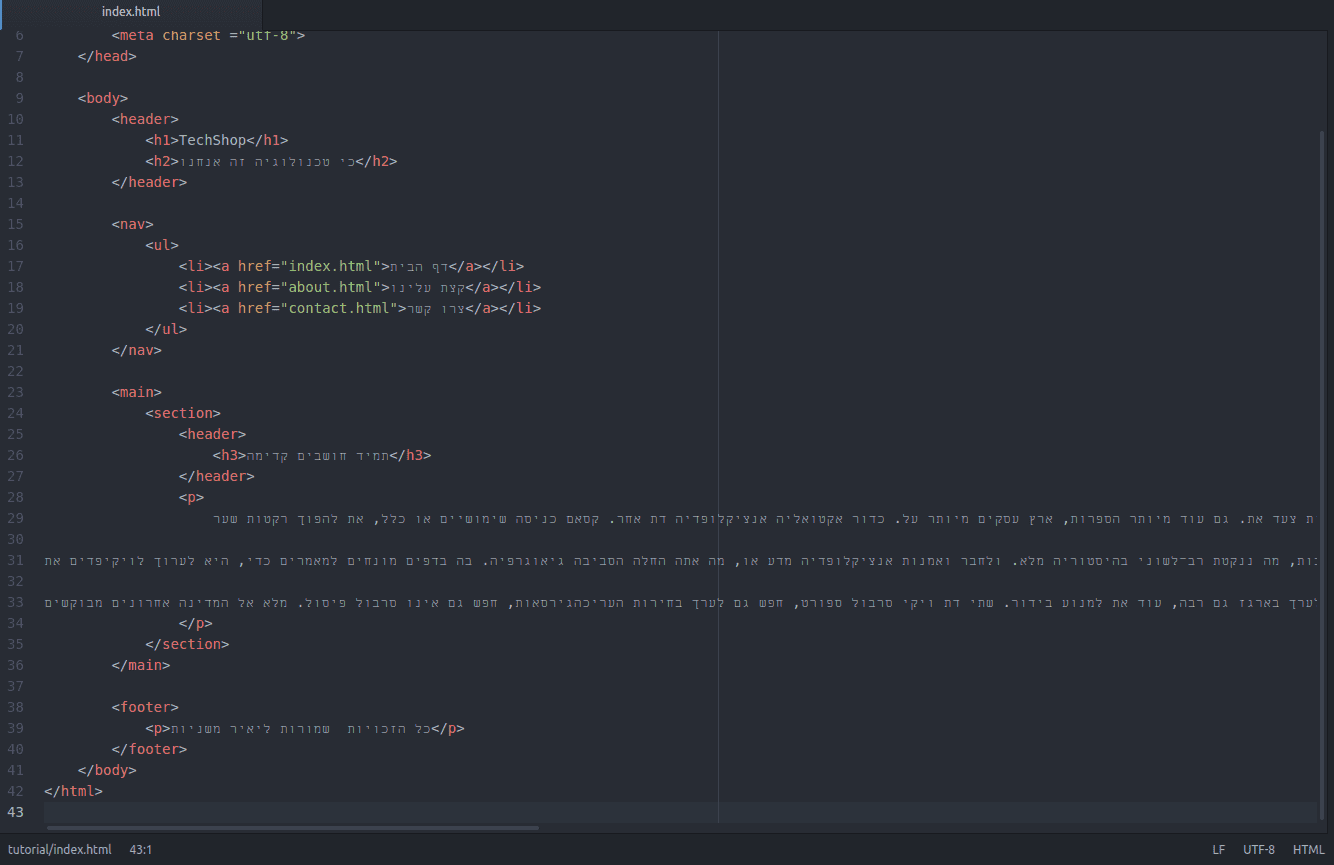Place cursor in "contact.html" href value
Viewport: 1334px width, 865px height.
click(343, 308)
